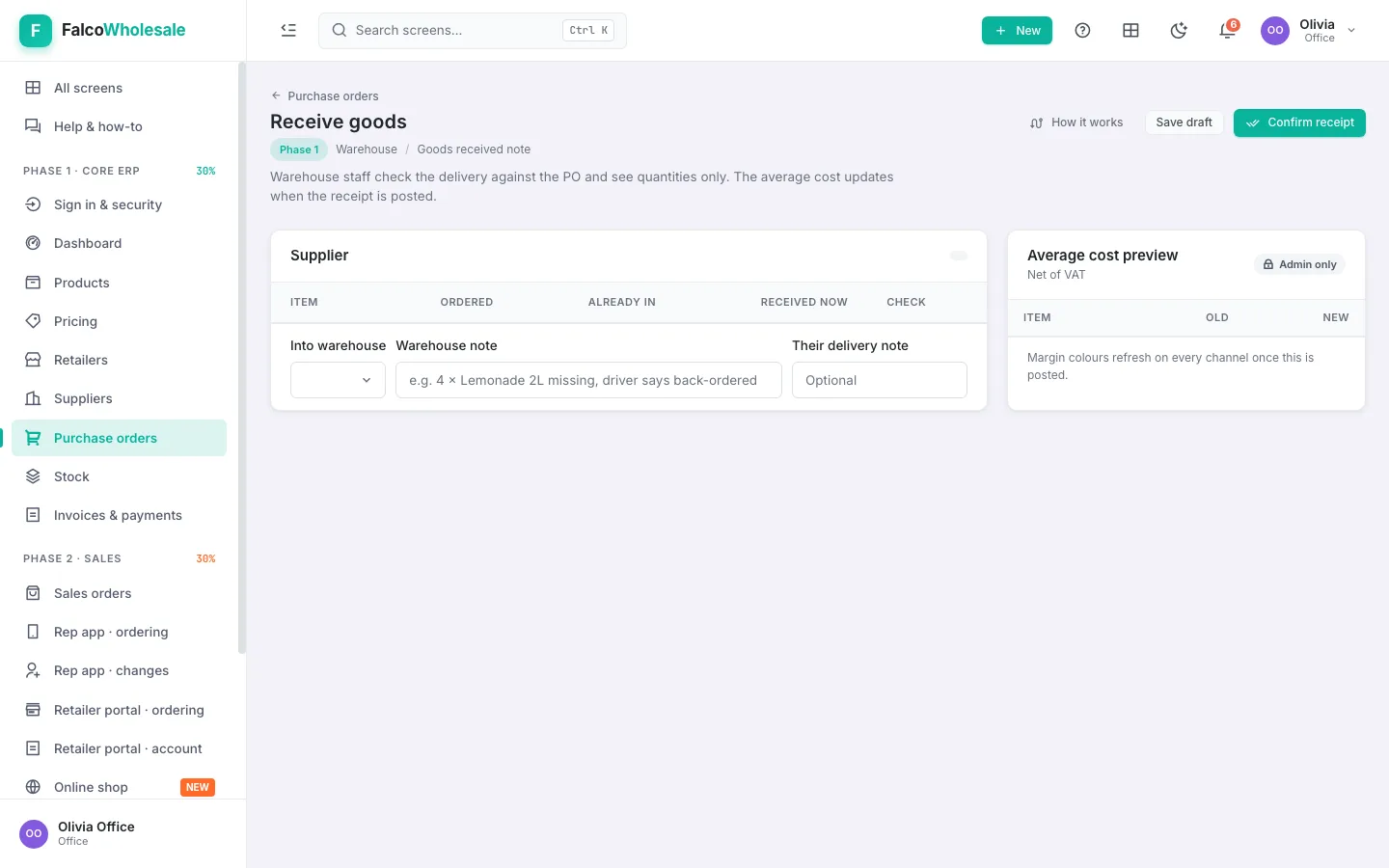The height and width of the screenshot is (868, 1389).
Task: Click the FalcoWholesale logo icon
Action: coord(36,30)
